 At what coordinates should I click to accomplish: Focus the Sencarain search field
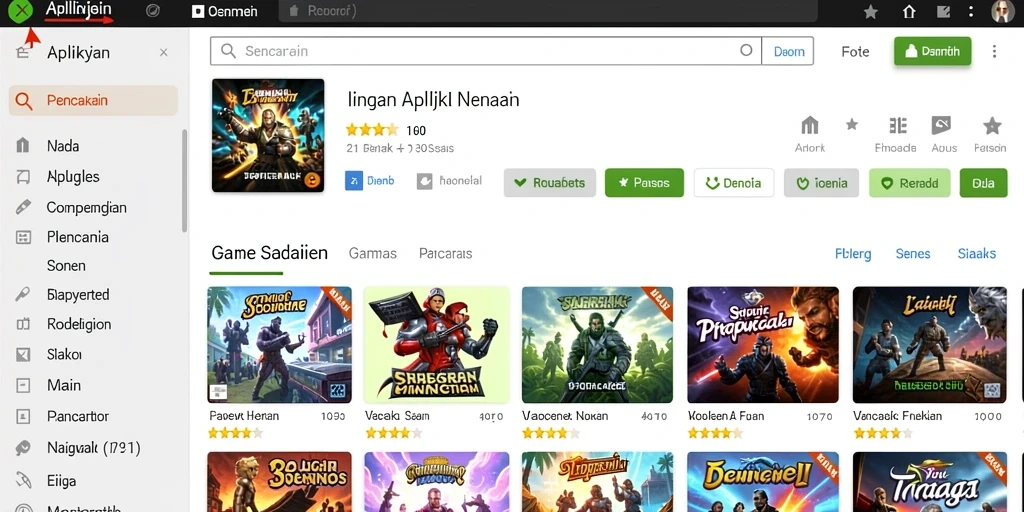pyautogui.click(x=486, y=51)
